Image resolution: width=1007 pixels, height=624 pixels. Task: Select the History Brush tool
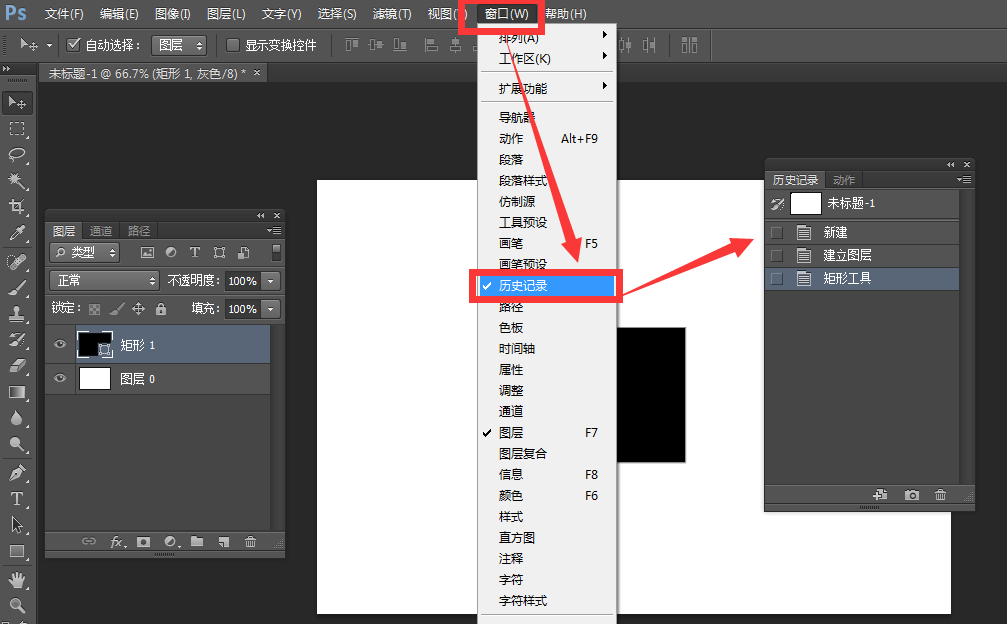tap(17, 340)
